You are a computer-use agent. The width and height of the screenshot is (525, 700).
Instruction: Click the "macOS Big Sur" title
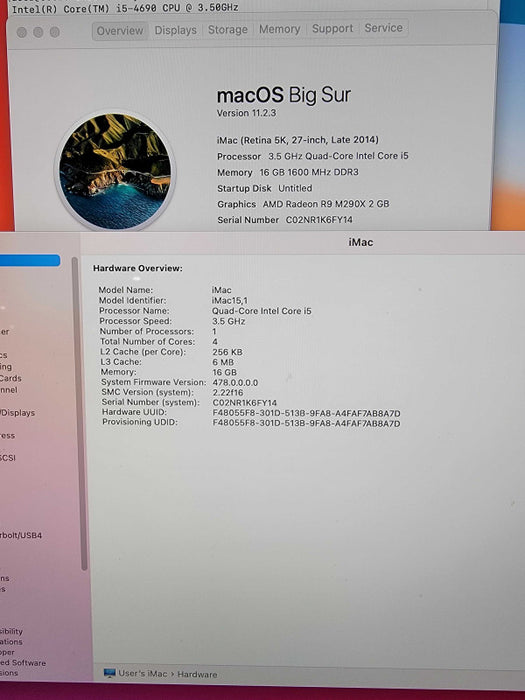pyautogui.click(x=284, y=95)
